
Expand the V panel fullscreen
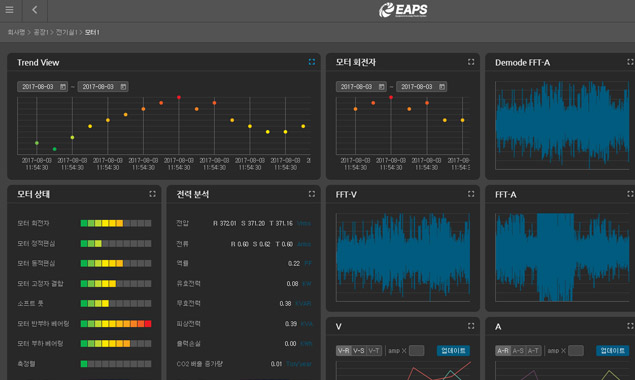click(471, 326)
